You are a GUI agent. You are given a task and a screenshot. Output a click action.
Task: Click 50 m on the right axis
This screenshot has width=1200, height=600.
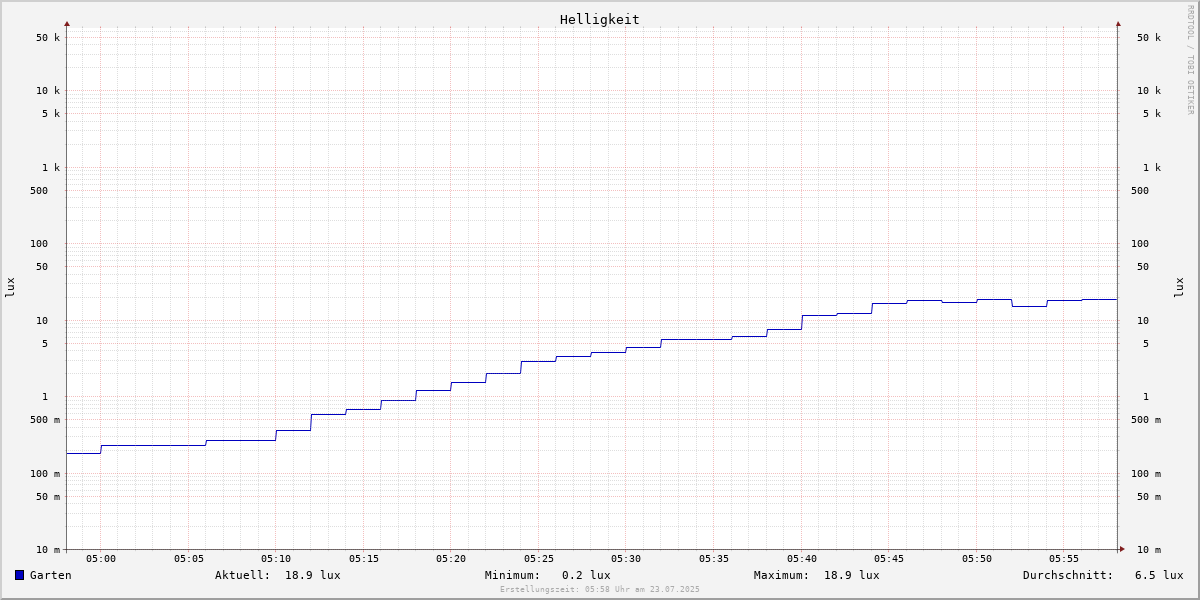(1149, 497)
